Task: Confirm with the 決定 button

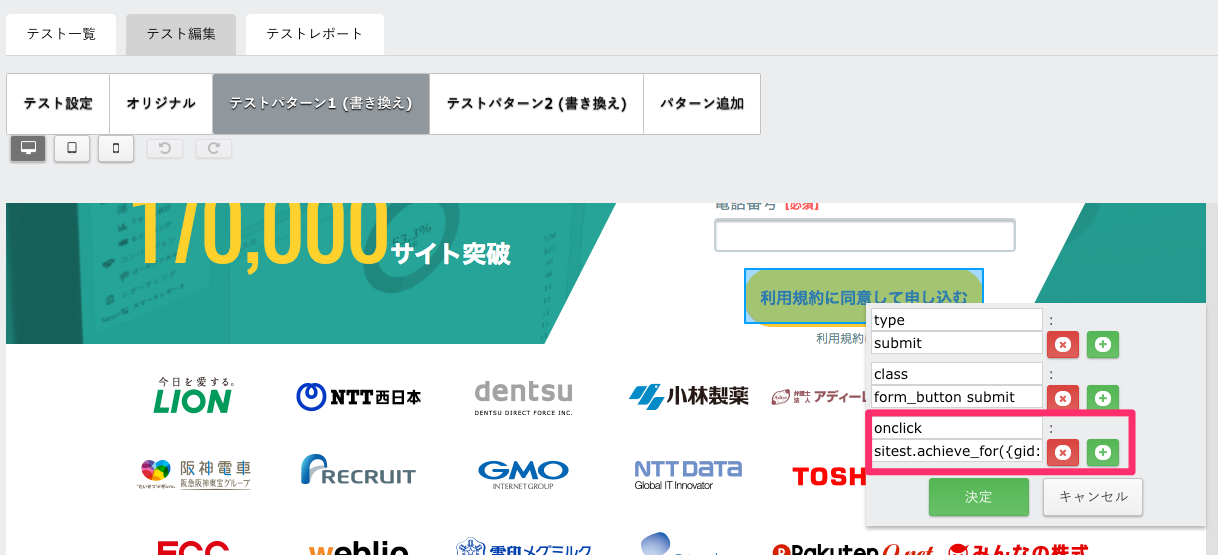Action: click(x=979, y=497)
